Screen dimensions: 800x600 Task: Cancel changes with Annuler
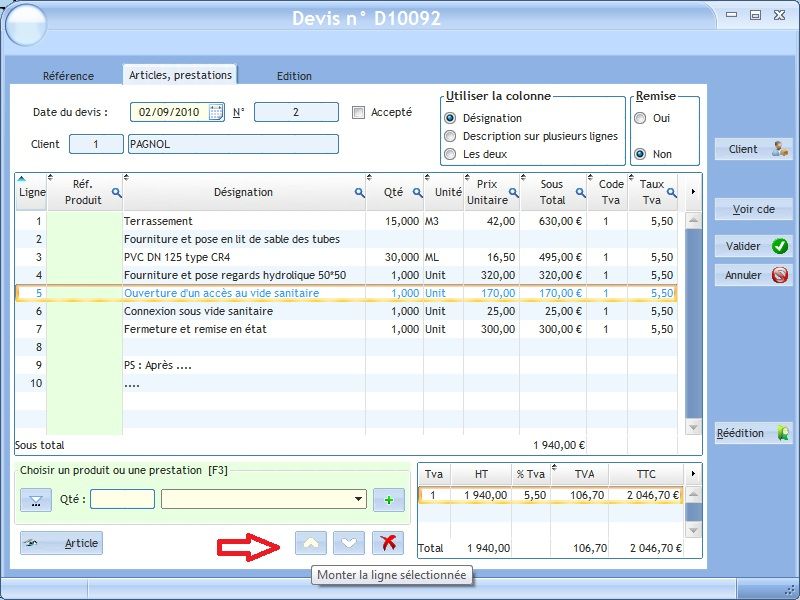pos(754,275)
